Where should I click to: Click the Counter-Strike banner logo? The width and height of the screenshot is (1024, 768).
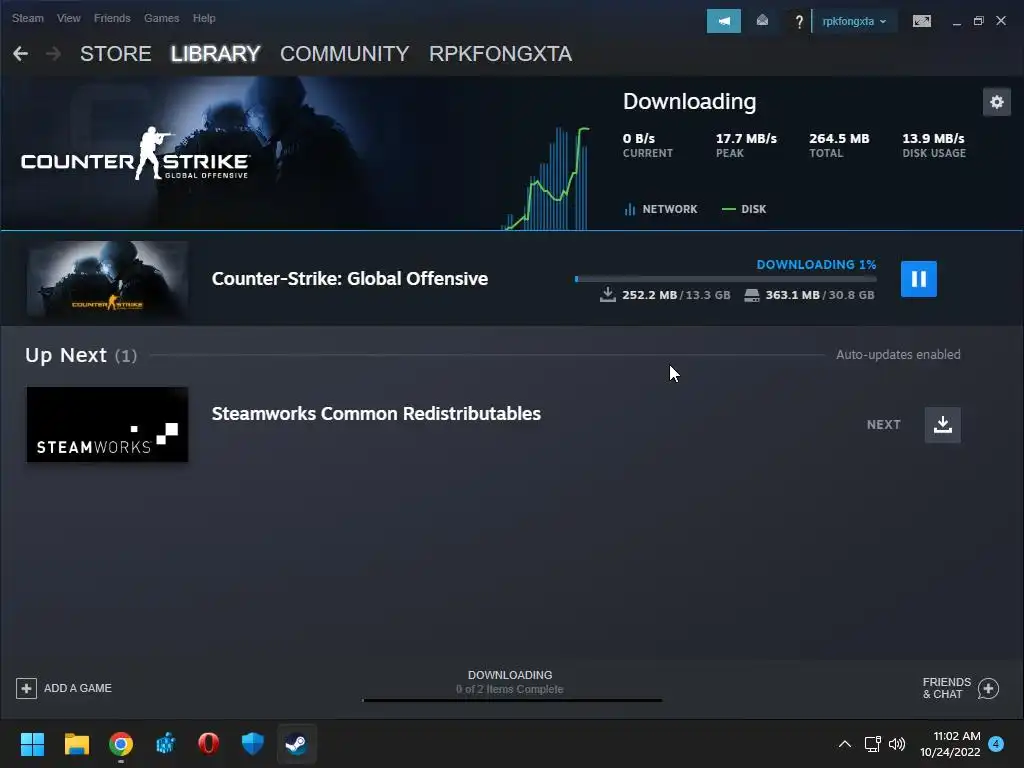(x=135, y=154)
